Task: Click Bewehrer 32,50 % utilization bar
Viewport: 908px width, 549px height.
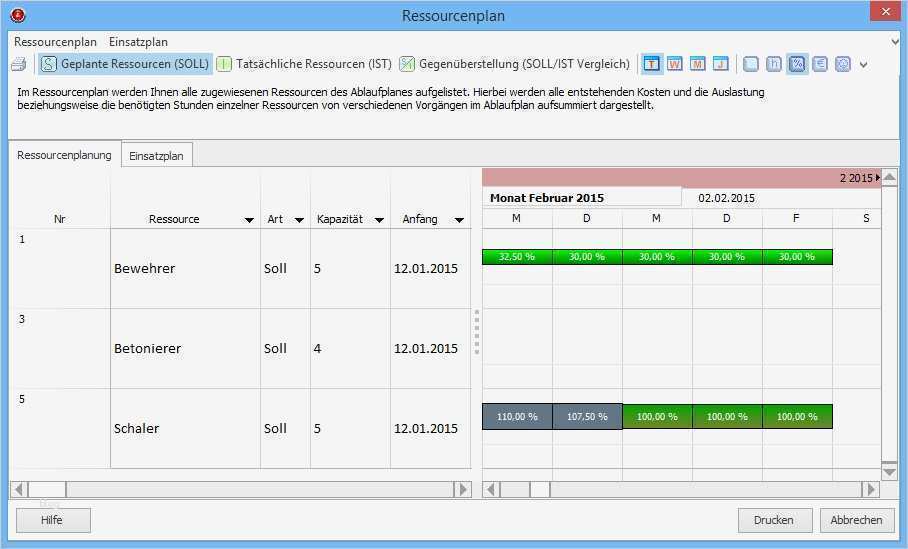Action: tap(517, 257)
